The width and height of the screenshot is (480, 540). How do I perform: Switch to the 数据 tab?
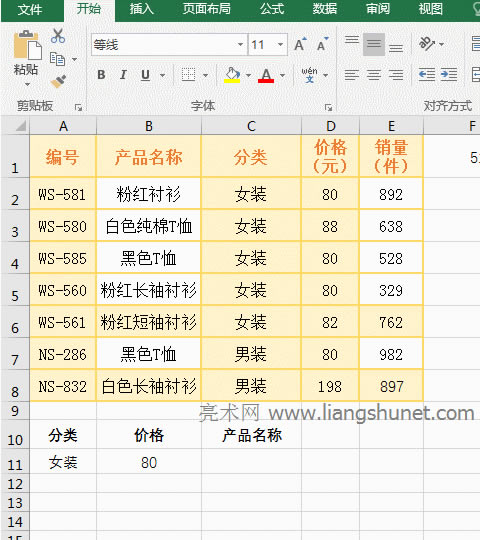(325, 9)
